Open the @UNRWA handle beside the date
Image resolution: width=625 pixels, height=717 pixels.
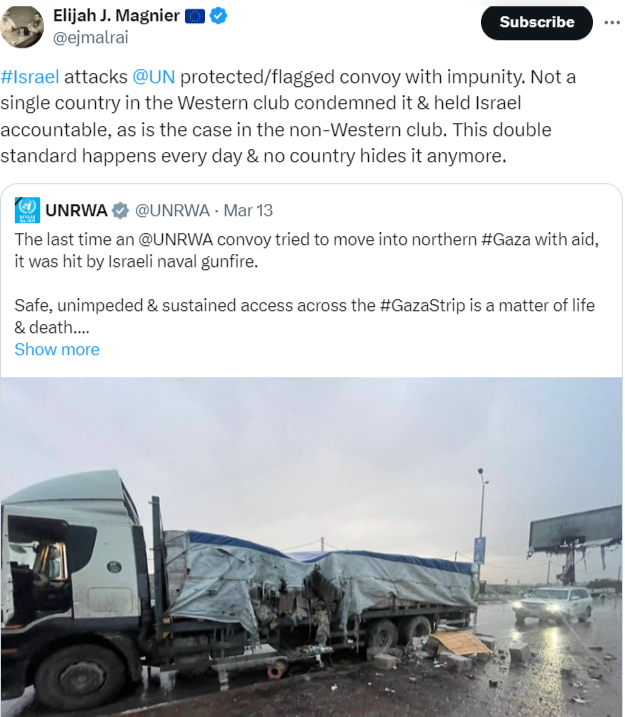[x=172, y=210]
